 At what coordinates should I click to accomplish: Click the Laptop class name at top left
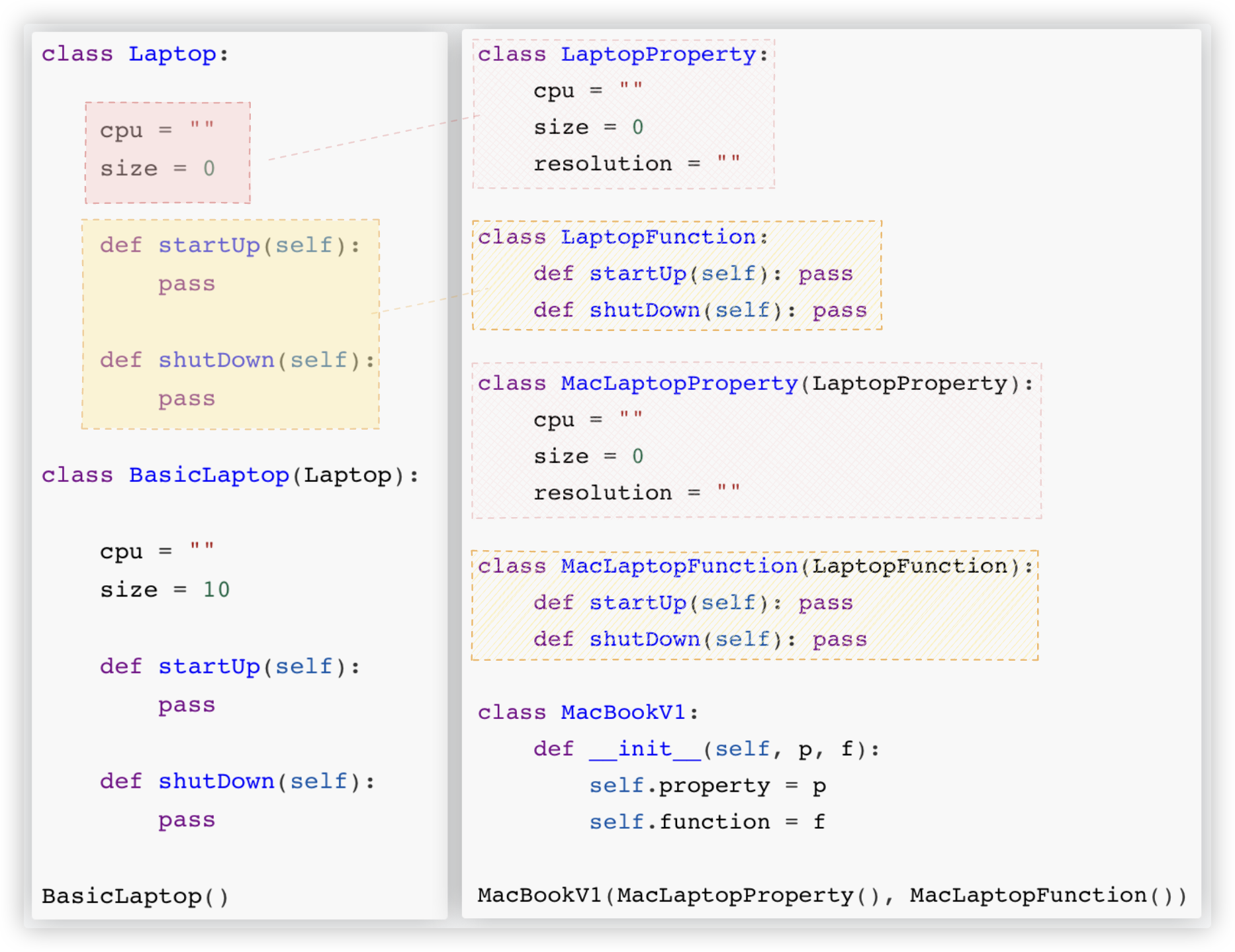click(172, 54)
